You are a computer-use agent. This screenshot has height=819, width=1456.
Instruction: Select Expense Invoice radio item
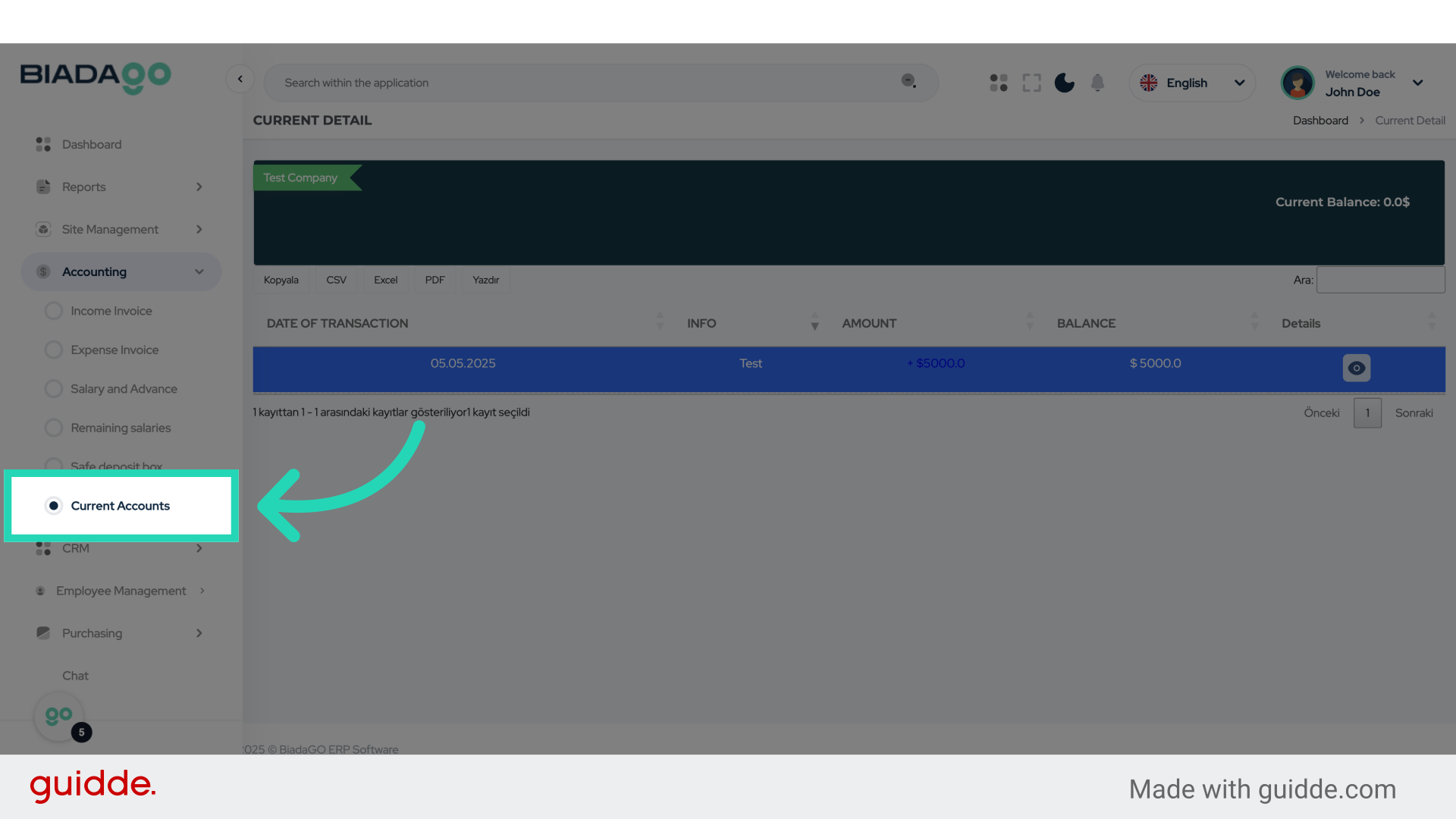[115, 350]
